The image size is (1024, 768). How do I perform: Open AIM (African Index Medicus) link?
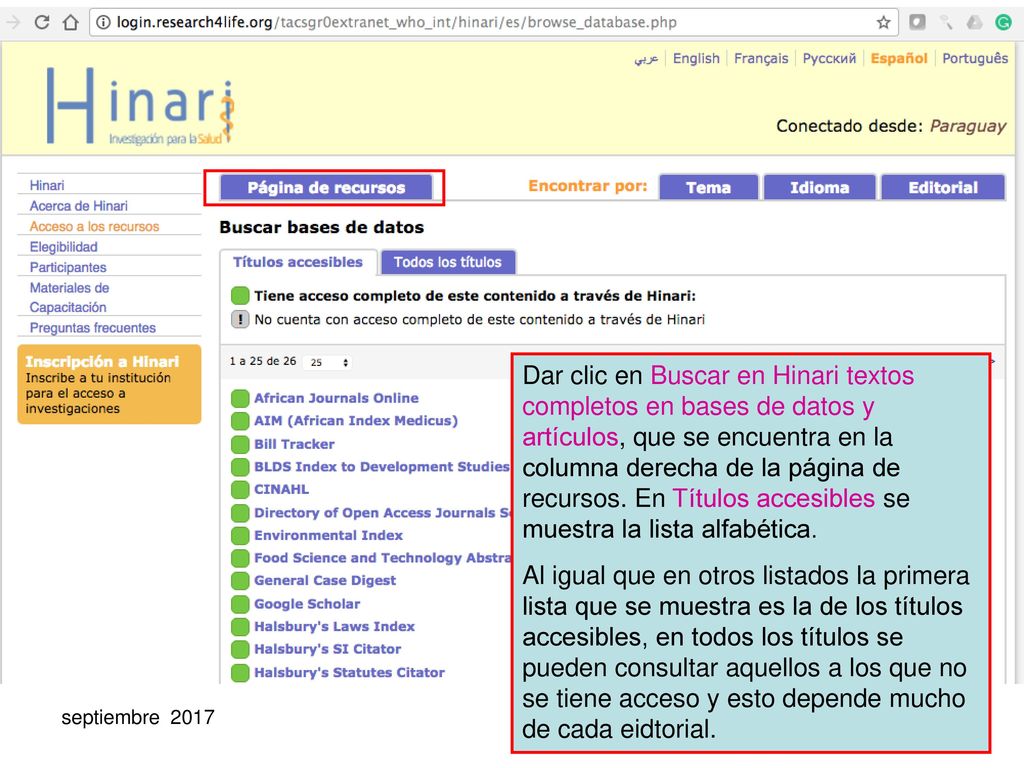[356, 421]
